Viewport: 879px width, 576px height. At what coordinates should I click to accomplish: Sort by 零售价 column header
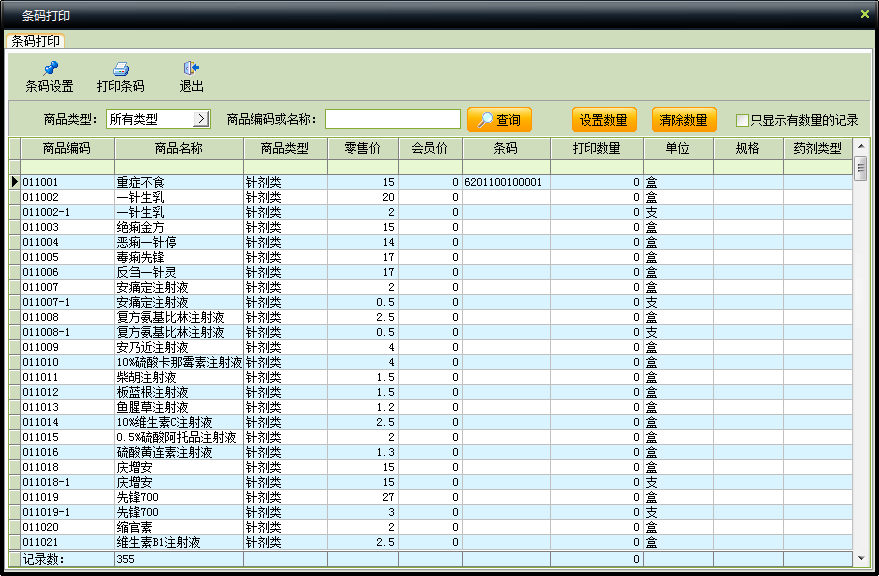[x=363, y=149]
